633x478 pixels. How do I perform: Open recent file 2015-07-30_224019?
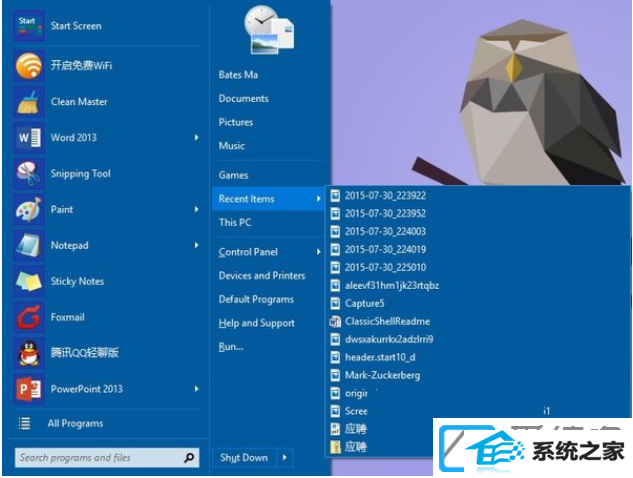tap(385, 249)
